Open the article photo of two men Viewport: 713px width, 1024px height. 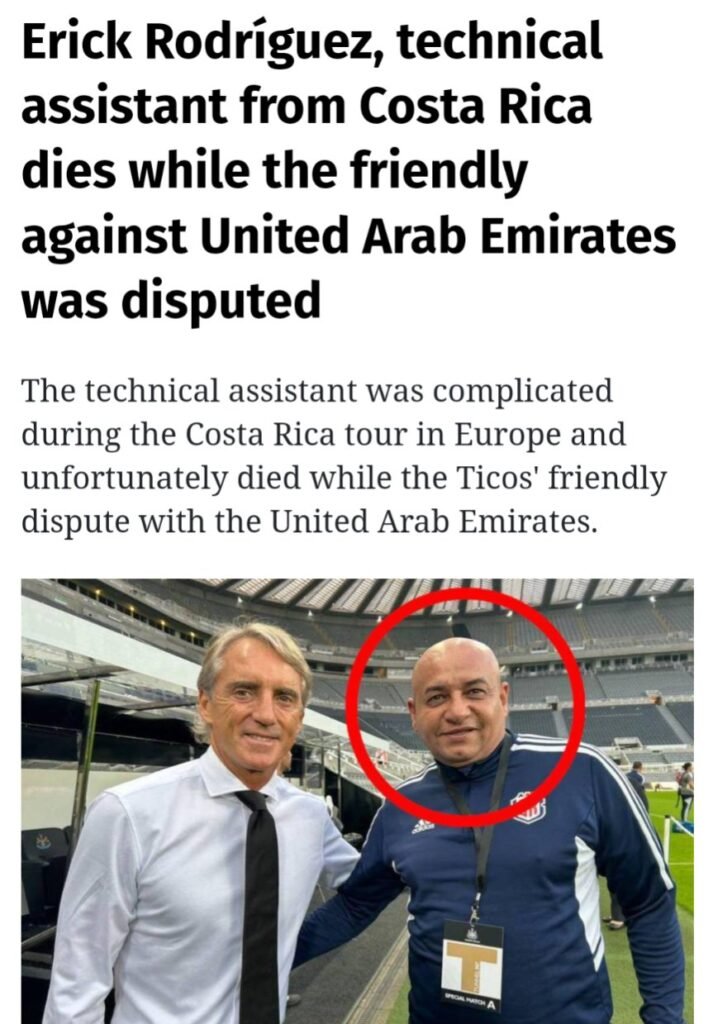357,801
